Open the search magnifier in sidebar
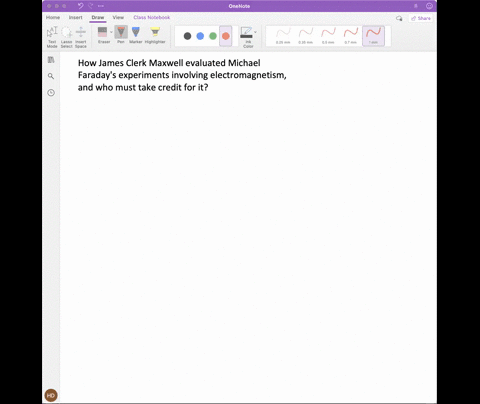 click(x=51, y=76)
